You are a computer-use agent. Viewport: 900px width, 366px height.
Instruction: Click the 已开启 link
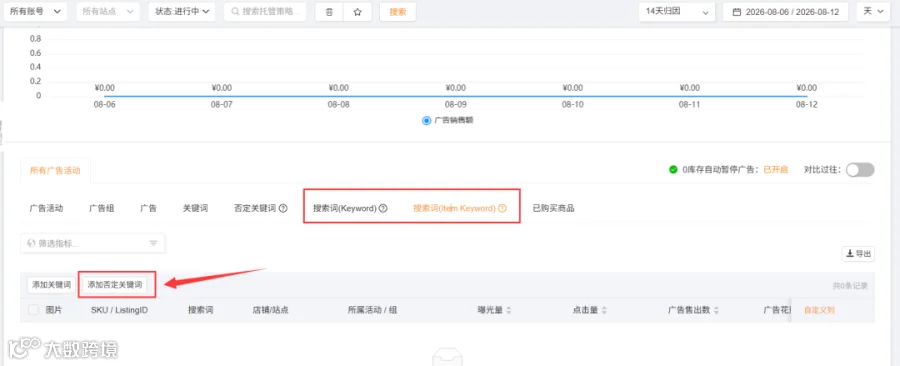[x=775, y=170]
